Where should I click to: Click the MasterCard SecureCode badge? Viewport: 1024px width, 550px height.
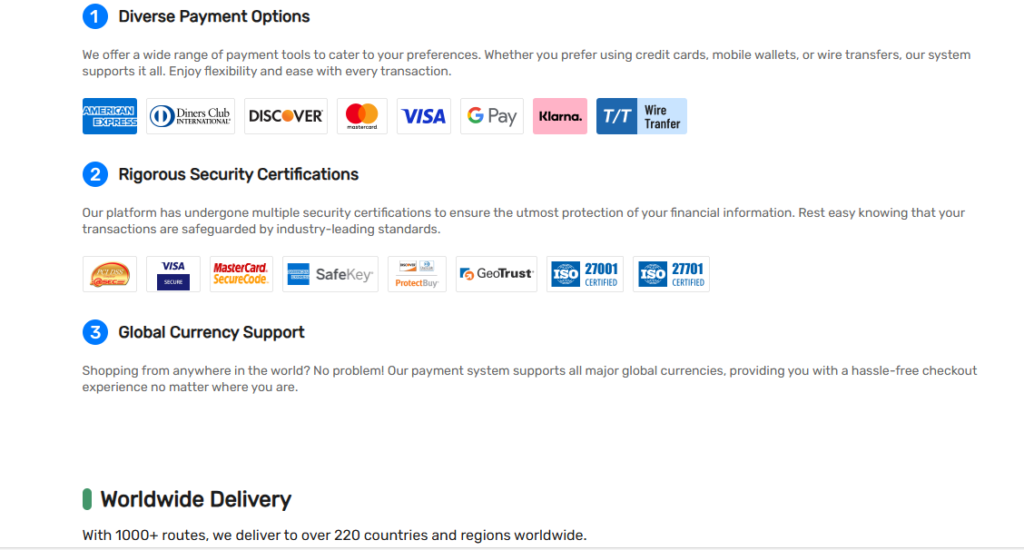[x=241, y=274]
